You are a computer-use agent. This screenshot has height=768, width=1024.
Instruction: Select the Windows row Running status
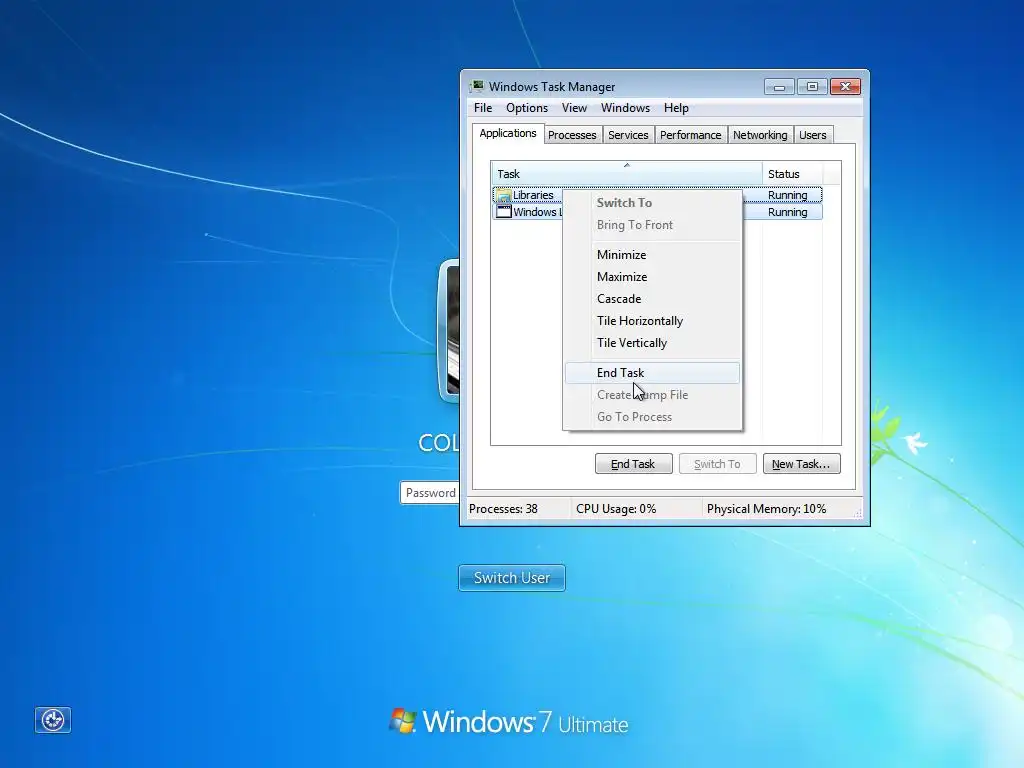coord(788,212)
